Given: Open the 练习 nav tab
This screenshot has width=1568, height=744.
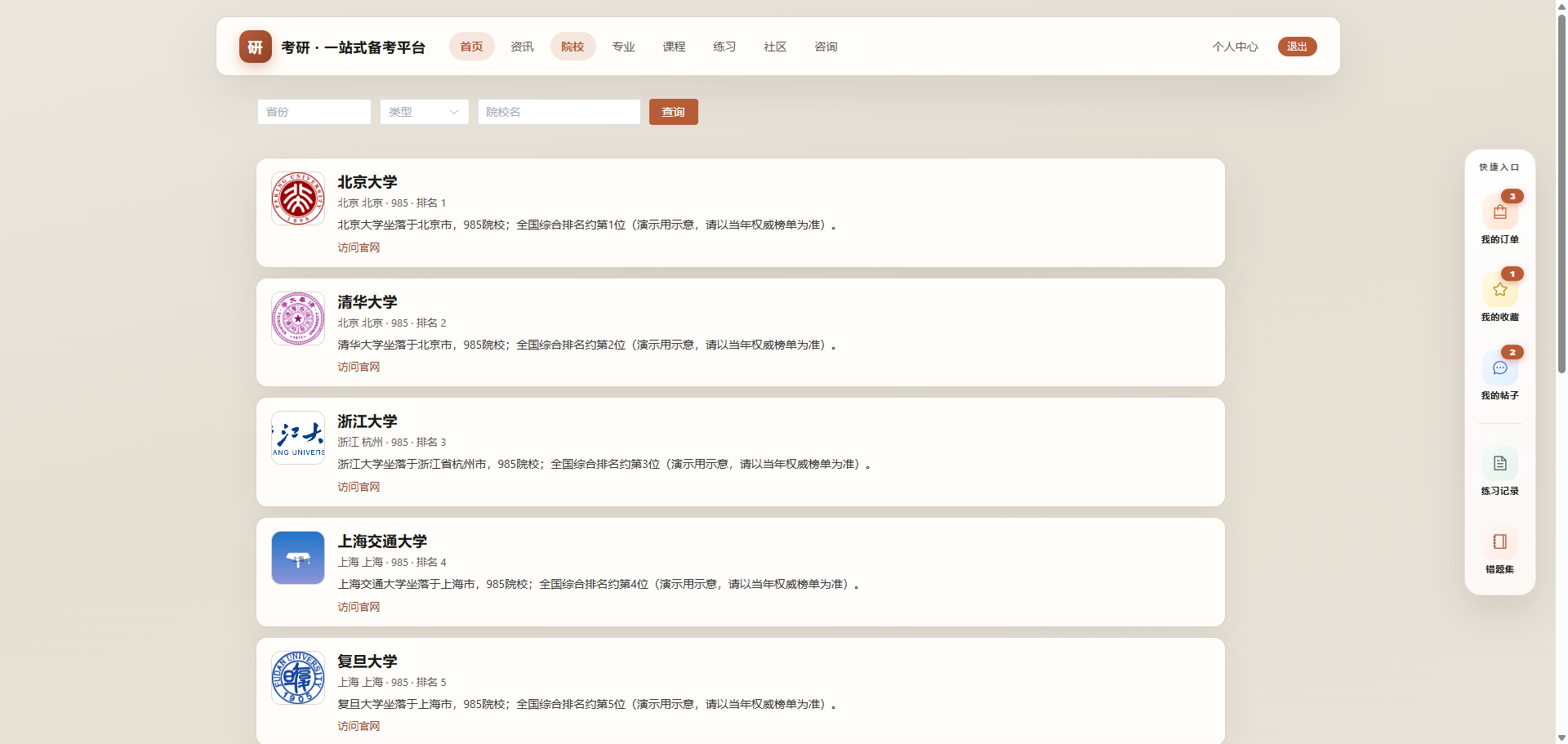Looking at the screenshot, I should point(724,47).
